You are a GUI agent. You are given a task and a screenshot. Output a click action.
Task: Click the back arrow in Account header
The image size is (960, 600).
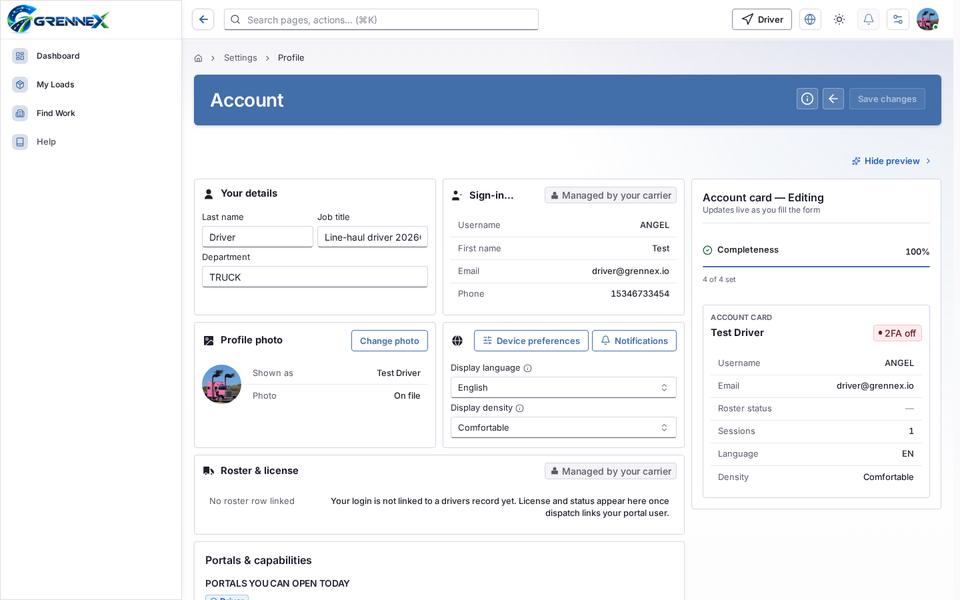point(833,99)
